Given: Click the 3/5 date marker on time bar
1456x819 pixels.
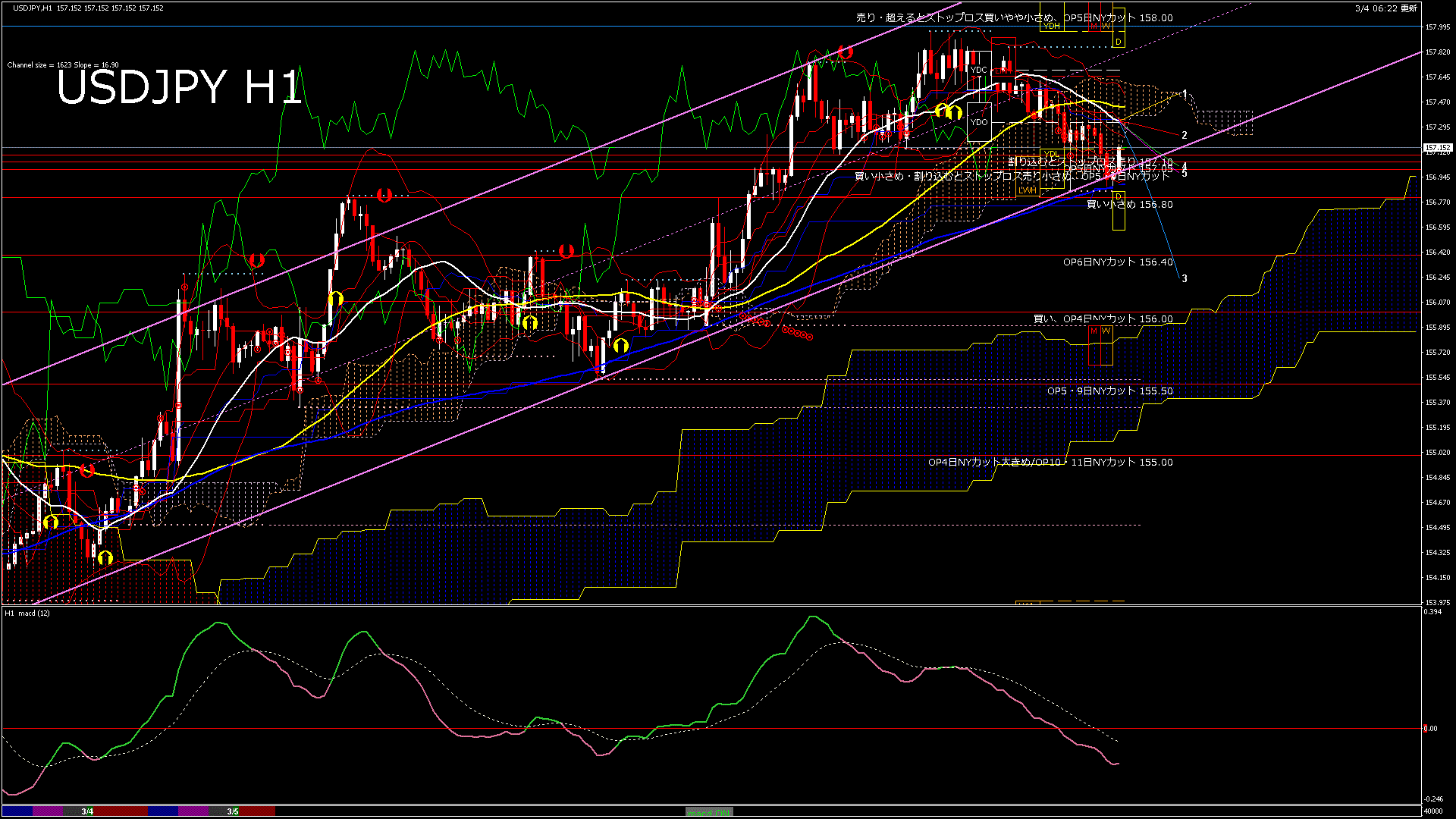Looking at the screenshot, I should (233, 811).
